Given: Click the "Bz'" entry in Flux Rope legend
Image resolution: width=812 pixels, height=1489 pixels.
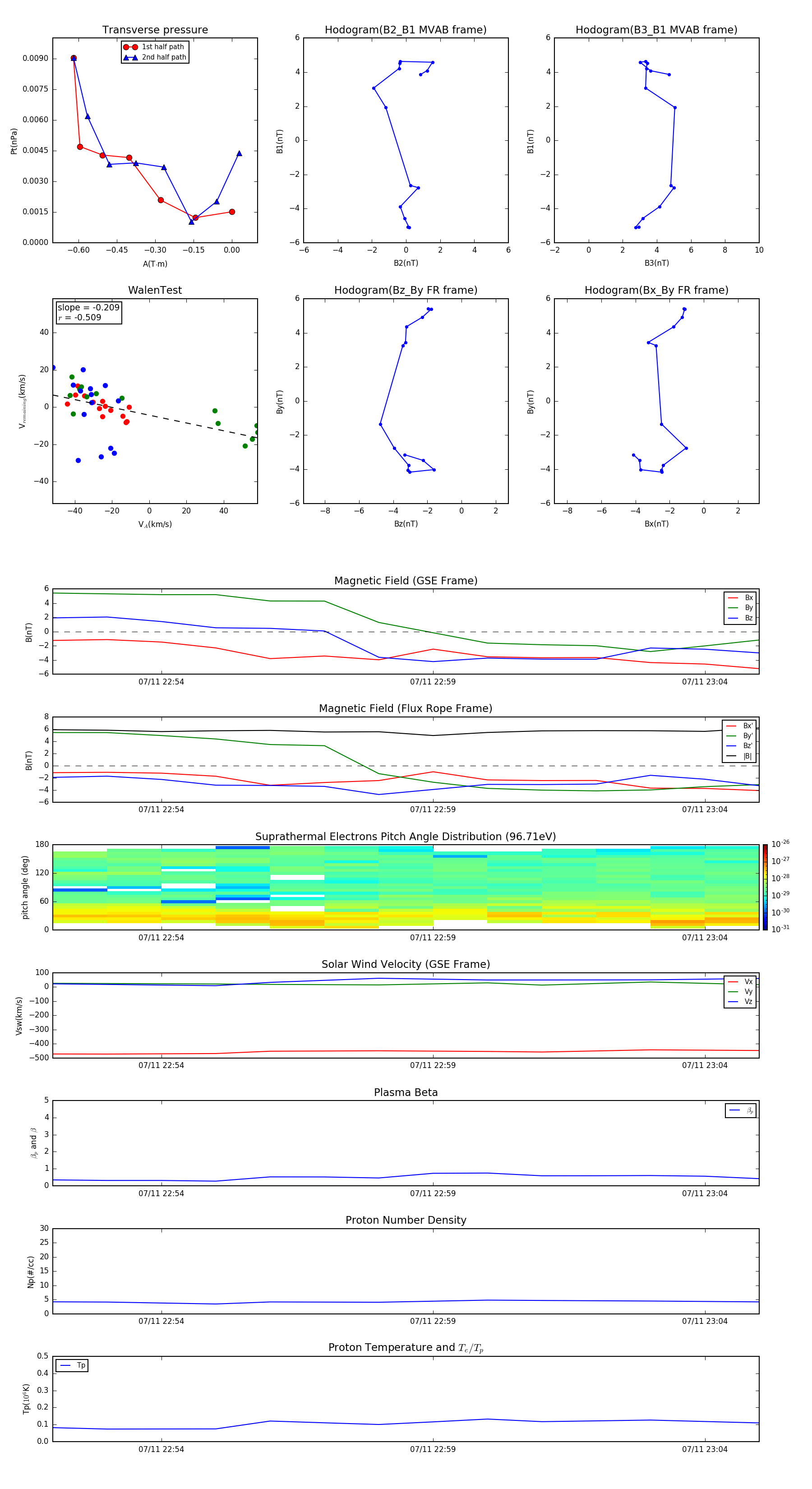Looking at the screenshot, I should pos(740,746).
